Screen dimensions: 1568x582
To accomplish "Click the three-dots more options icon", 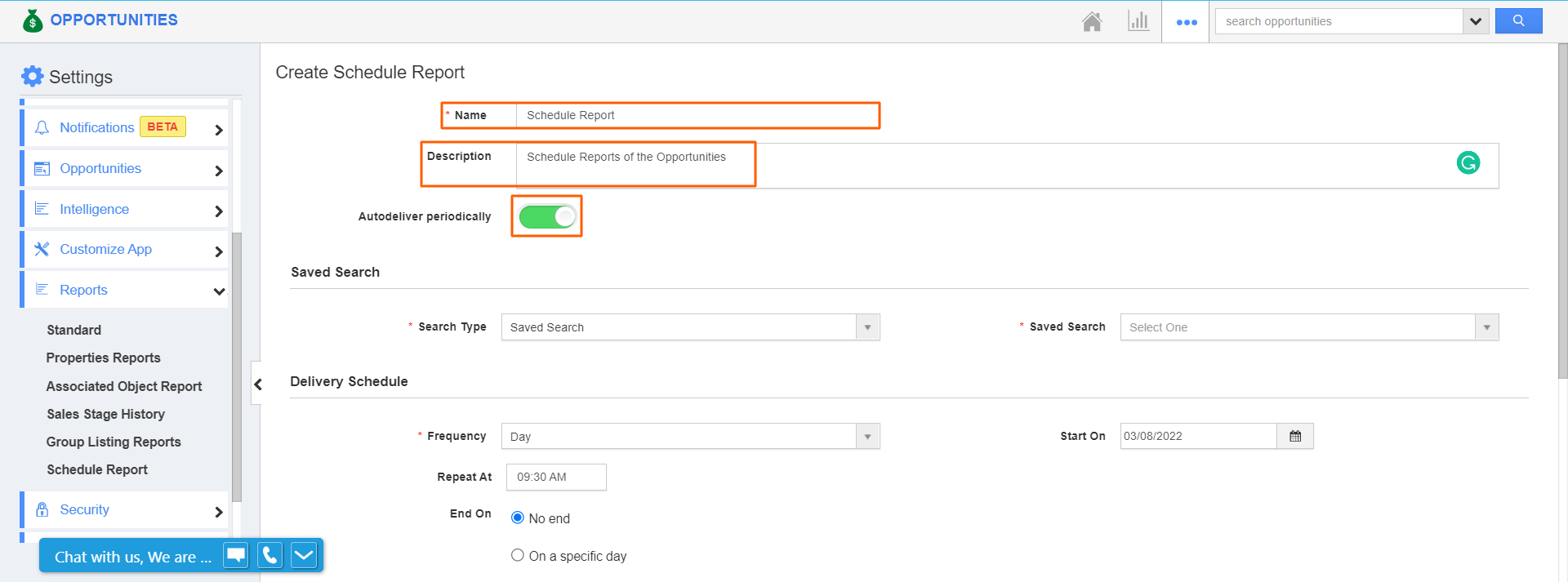I will coord(1186,22).
